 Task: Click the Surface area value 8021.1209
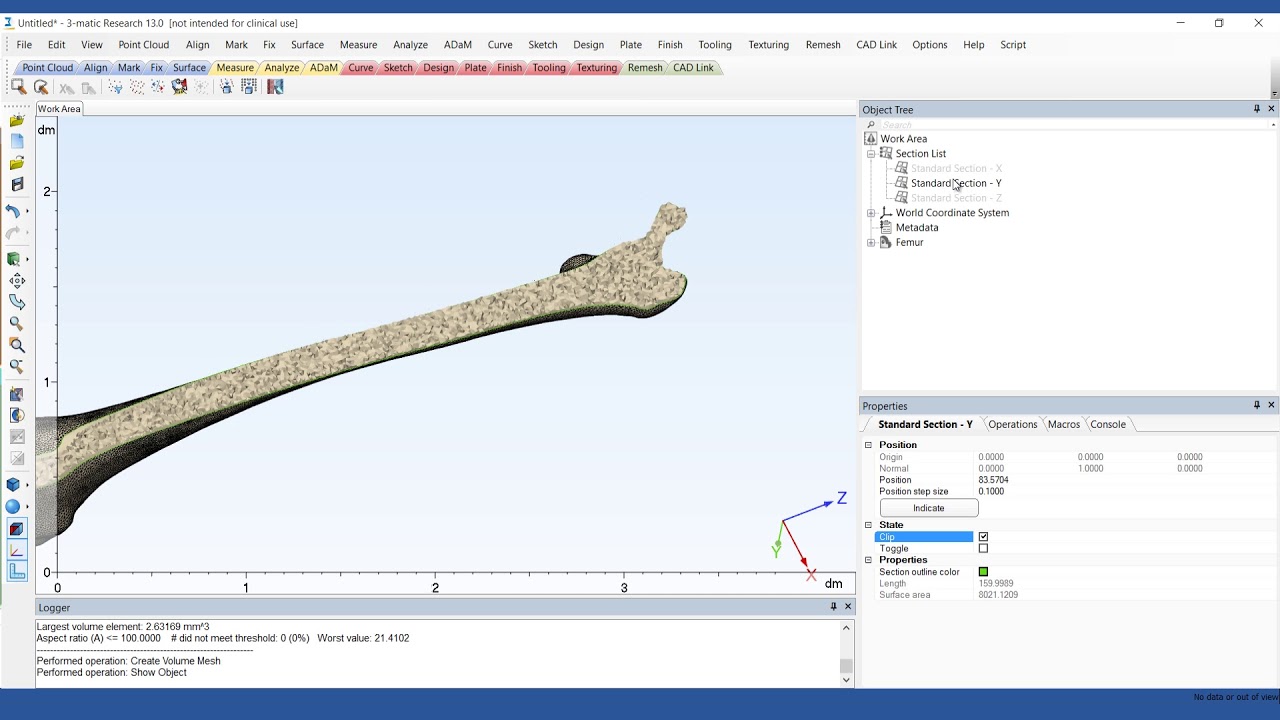[998, 595]
